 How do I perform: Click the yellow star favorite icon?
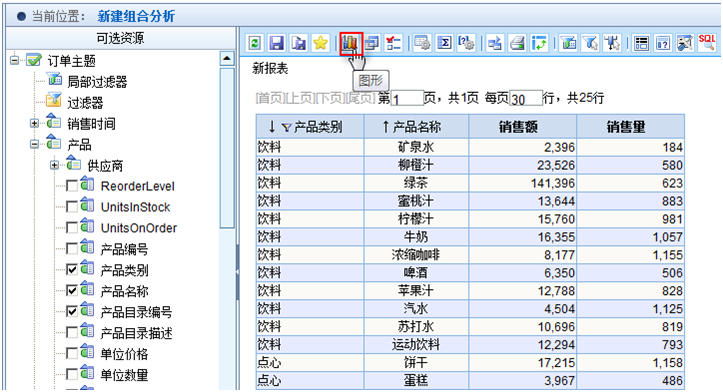(320, 43)
